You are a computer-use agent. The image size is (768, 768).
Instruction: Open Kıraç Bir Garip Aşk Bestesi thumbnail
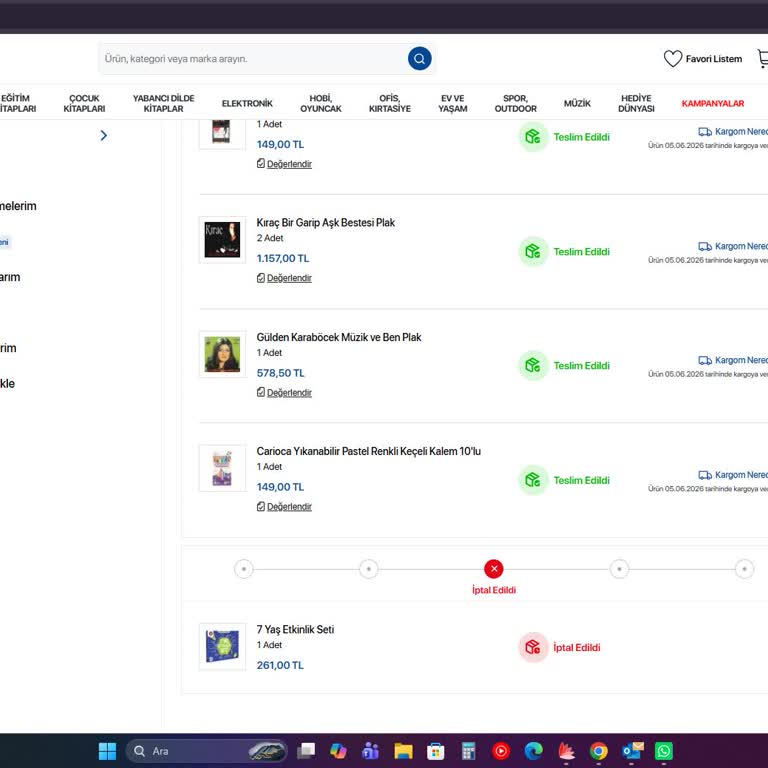[x=222, y=240]
